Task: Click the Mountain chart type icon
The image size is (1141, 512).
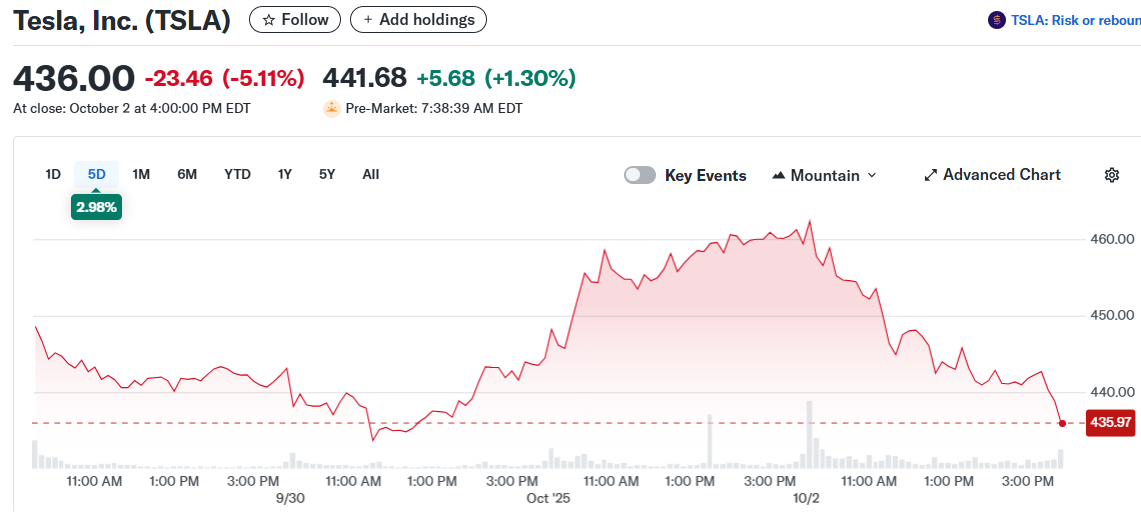Action: [x=779, y=175]
